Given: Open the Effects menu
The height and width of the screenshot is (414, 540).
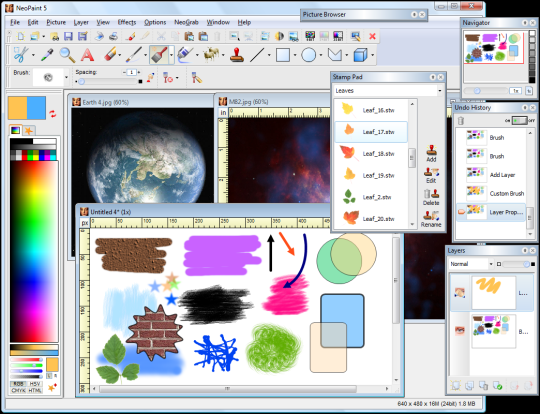Looking at the screenshot, I should pos(127,22).
